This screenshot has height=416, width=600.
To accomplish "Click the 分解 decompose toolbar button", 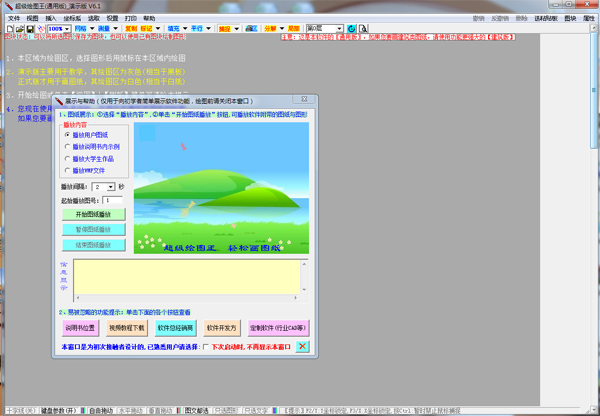I will (270, 29).
